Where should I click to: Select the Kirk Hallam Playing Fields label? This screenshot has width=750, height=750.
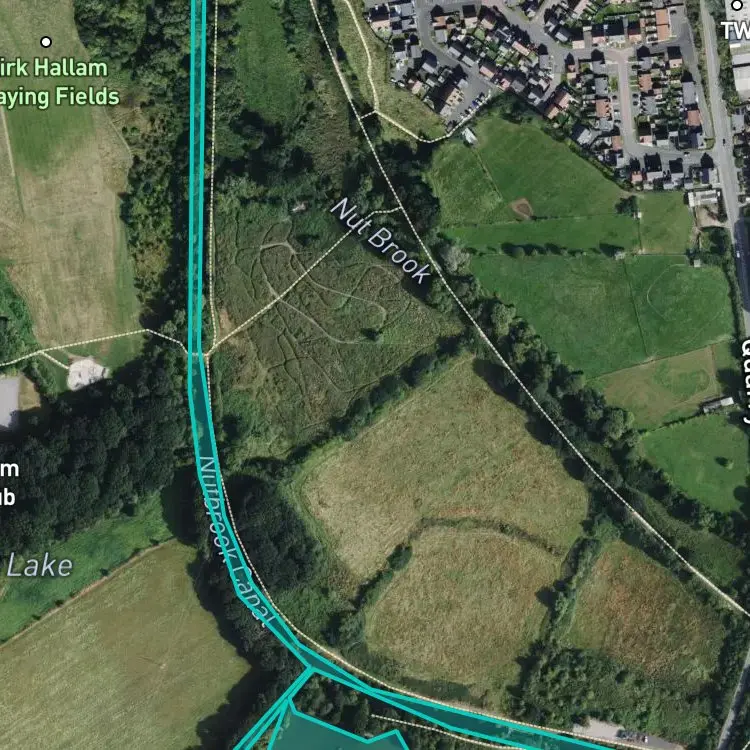pyautogui.click(x=58, y=82)
